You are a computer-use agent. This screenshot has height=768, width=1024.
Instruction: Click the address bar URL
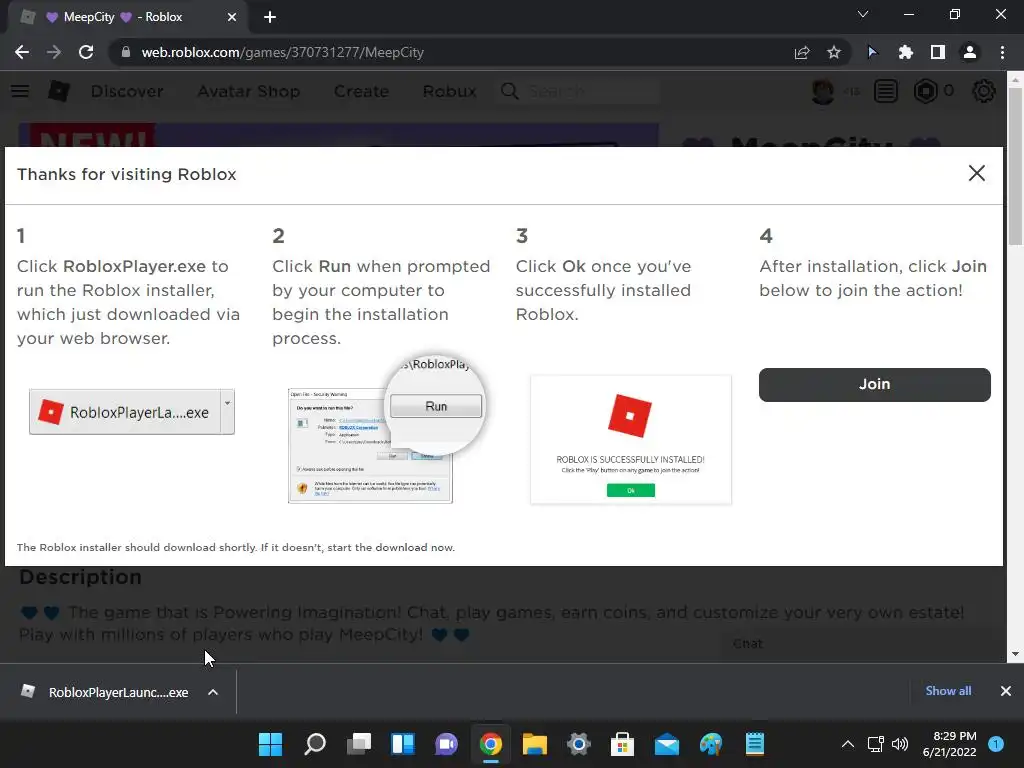tap(283, 52)
